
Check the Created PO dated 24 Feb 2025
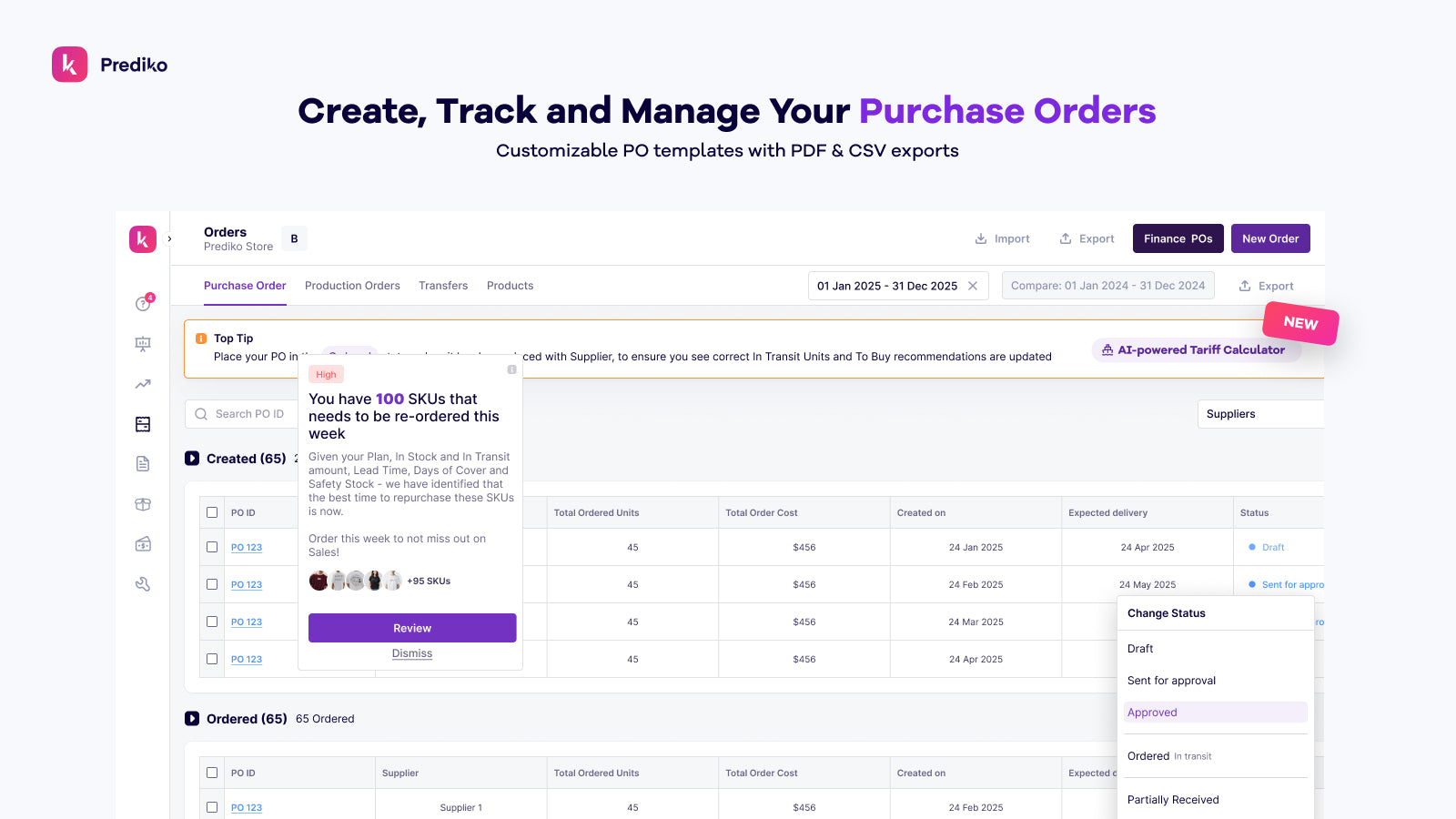(x=212, y=584)
